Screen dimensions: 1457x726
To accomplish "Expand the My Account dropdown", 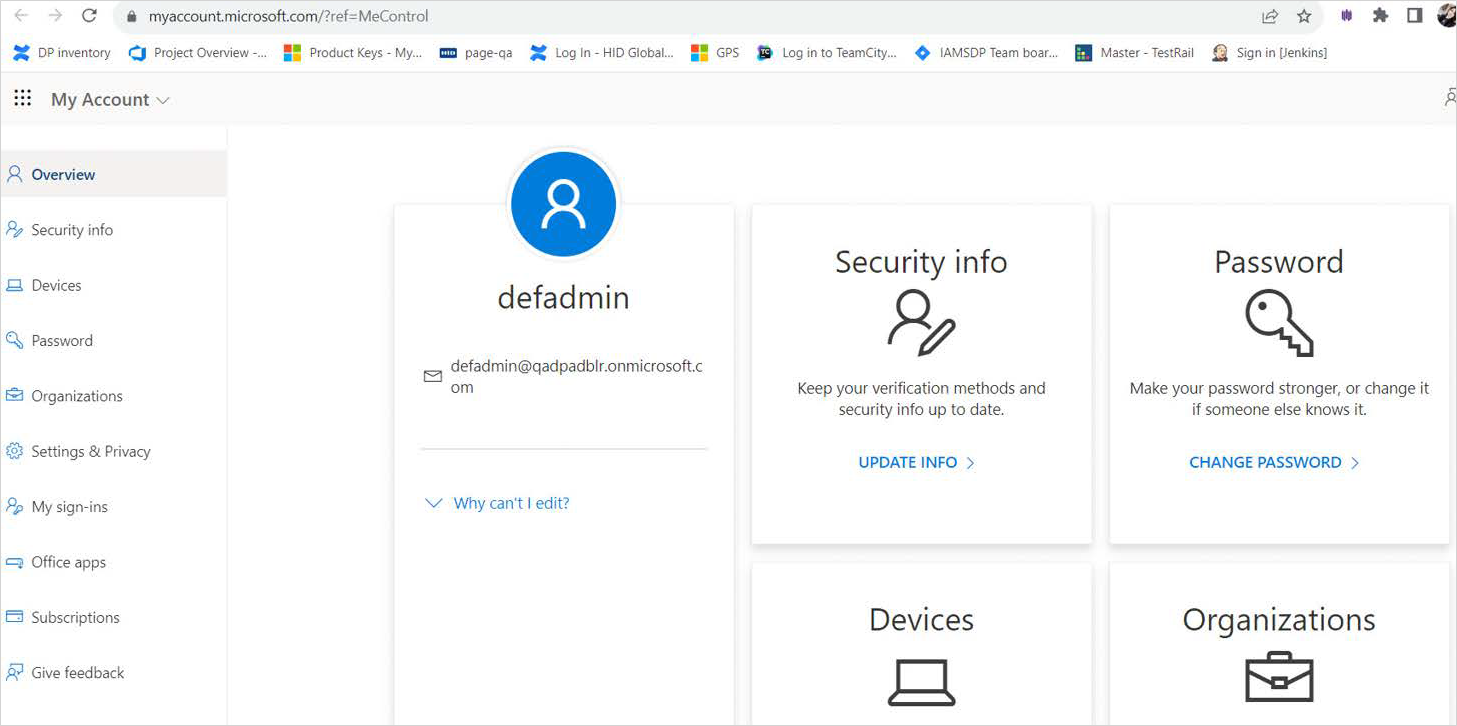I will [110, 100].
